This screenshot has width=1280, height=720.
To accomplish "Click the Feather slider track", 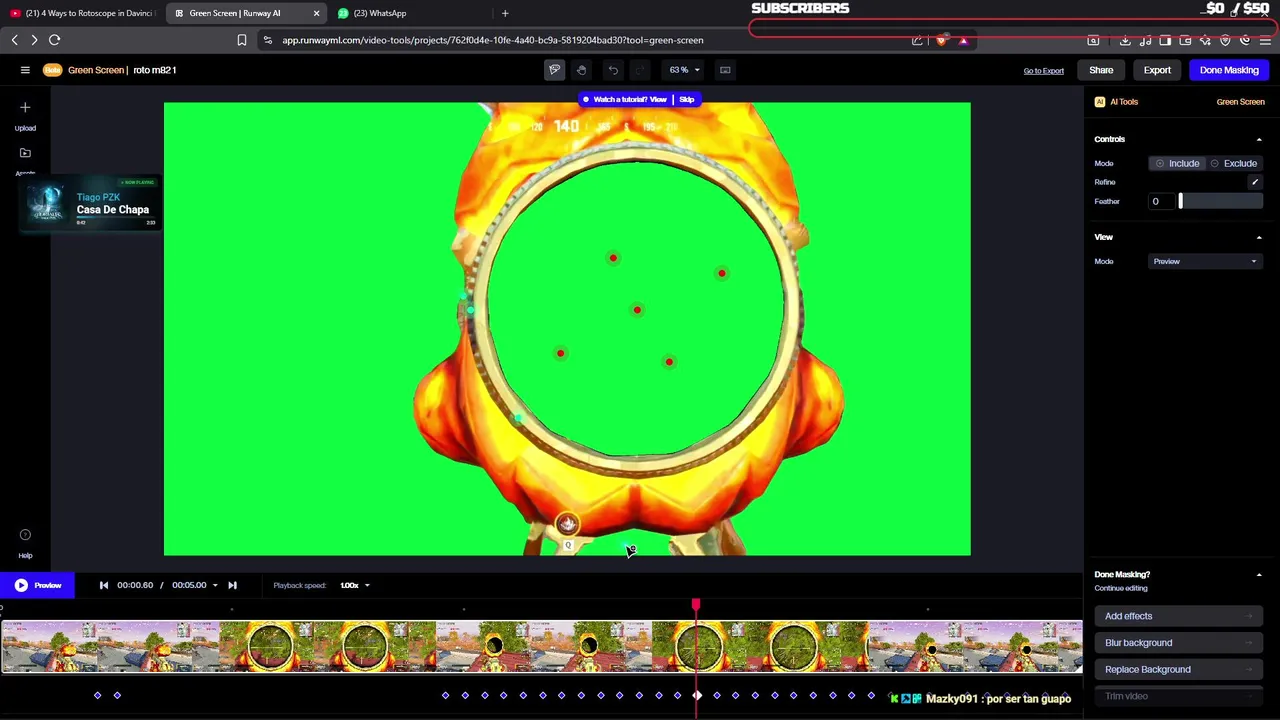I will pos(1220,202).
